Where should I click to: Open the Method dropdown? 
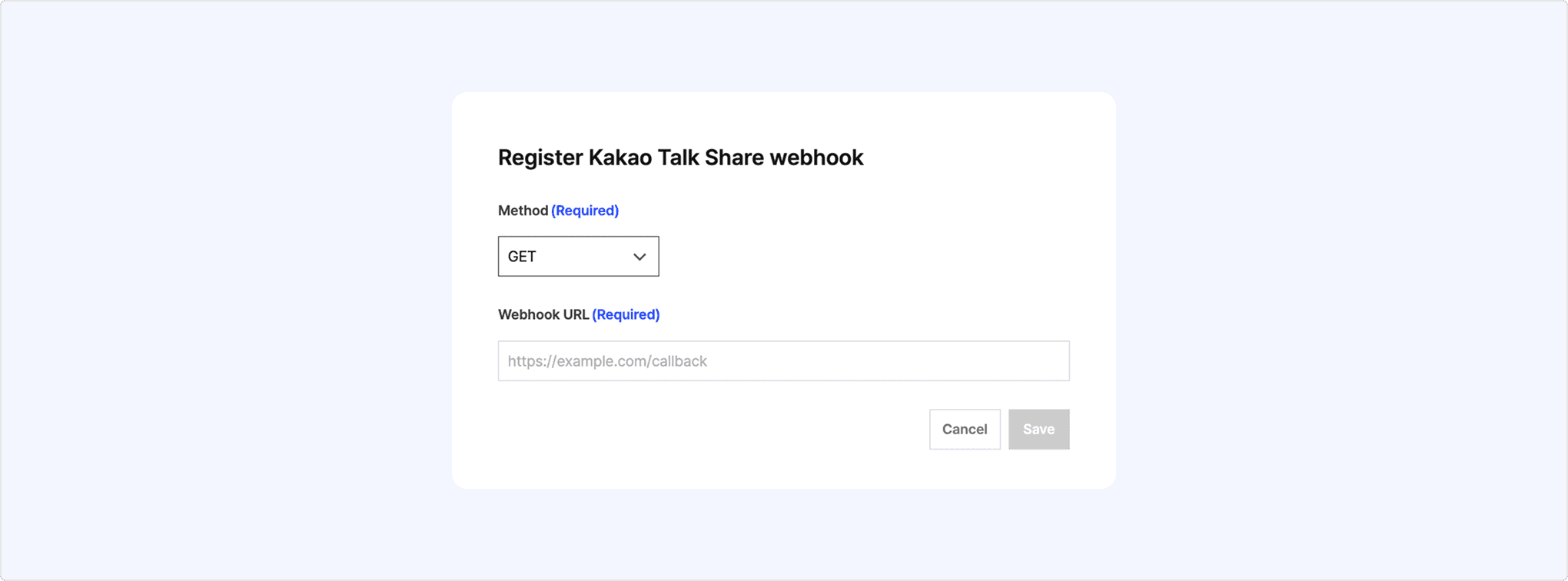point(578,256)
